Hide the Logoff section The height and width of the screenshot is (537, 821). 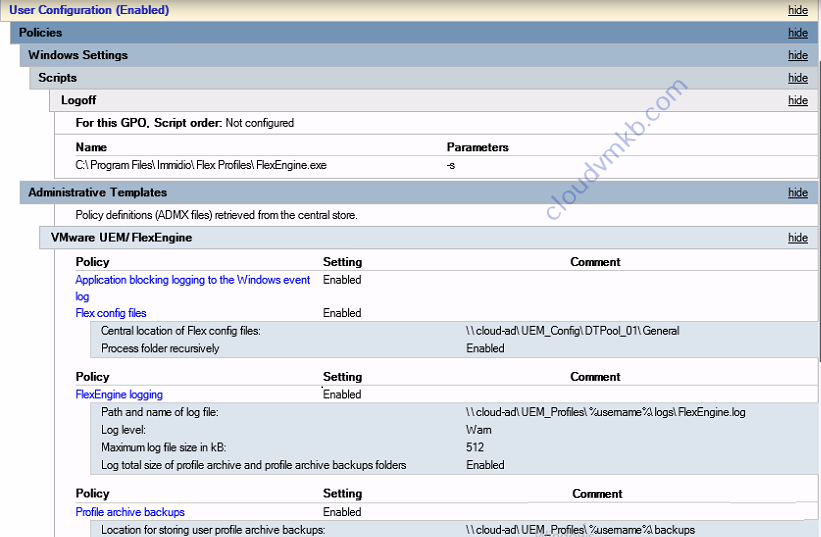[x=797, y=100]
